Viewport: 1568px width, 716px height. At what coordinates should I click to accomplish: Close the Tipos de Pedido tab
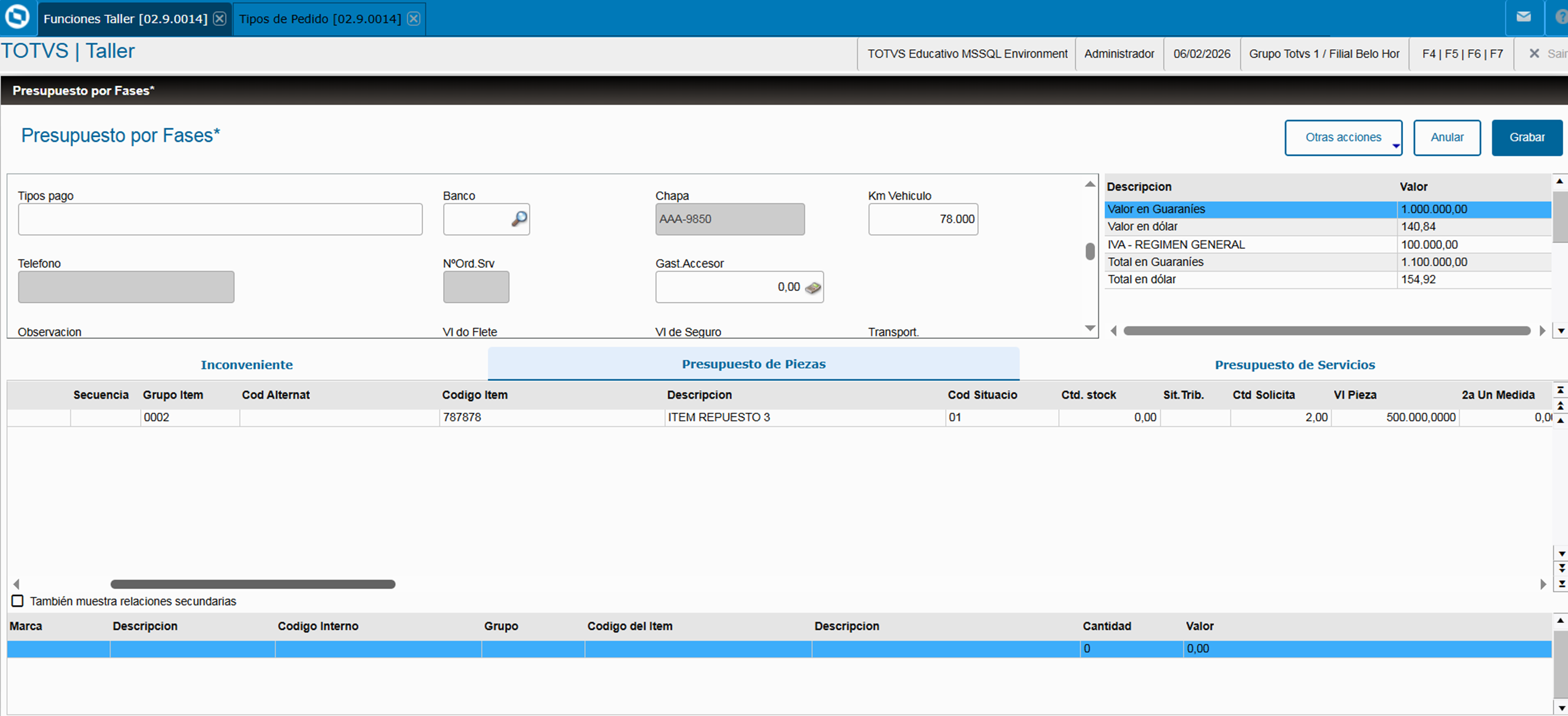point(413,19)
